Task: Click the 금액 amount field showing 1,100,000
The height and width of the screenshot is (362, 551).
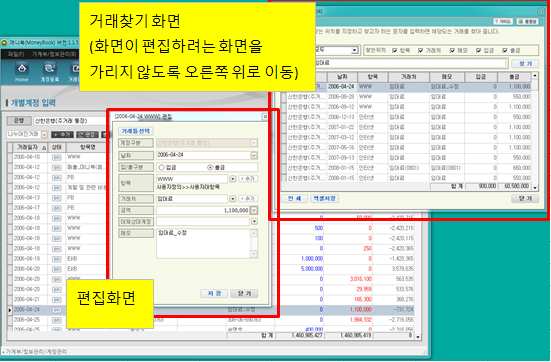Action: coord(203,210)
